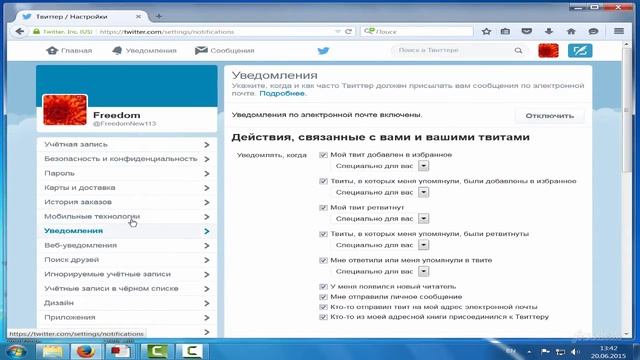Open the first green C application in taskbar
The image size is (640, 360).
(156, 351)
